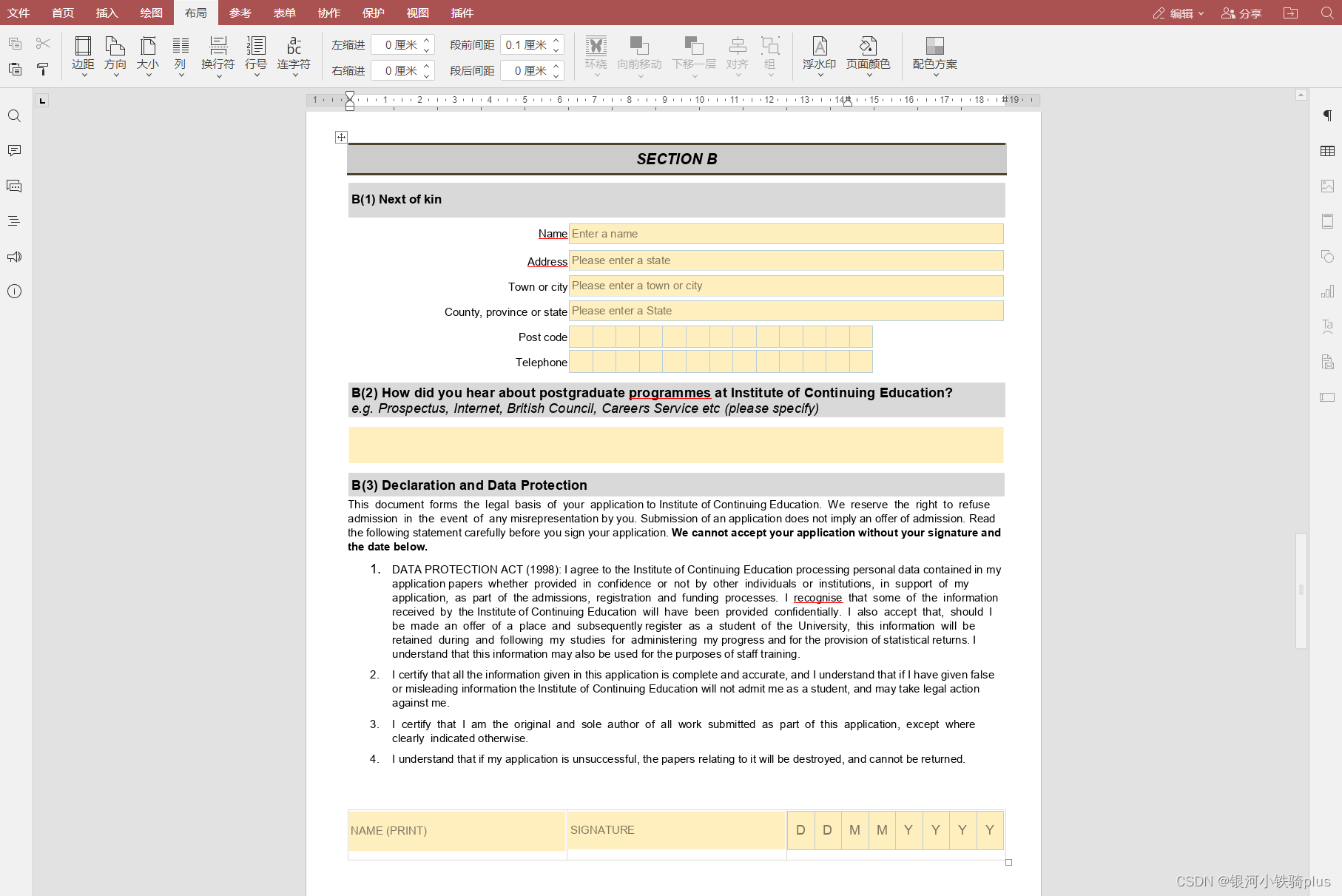Open the 配色方案 color scheme tool
The height and width of the screenshot is (896, 1342).
coord(935,55)
